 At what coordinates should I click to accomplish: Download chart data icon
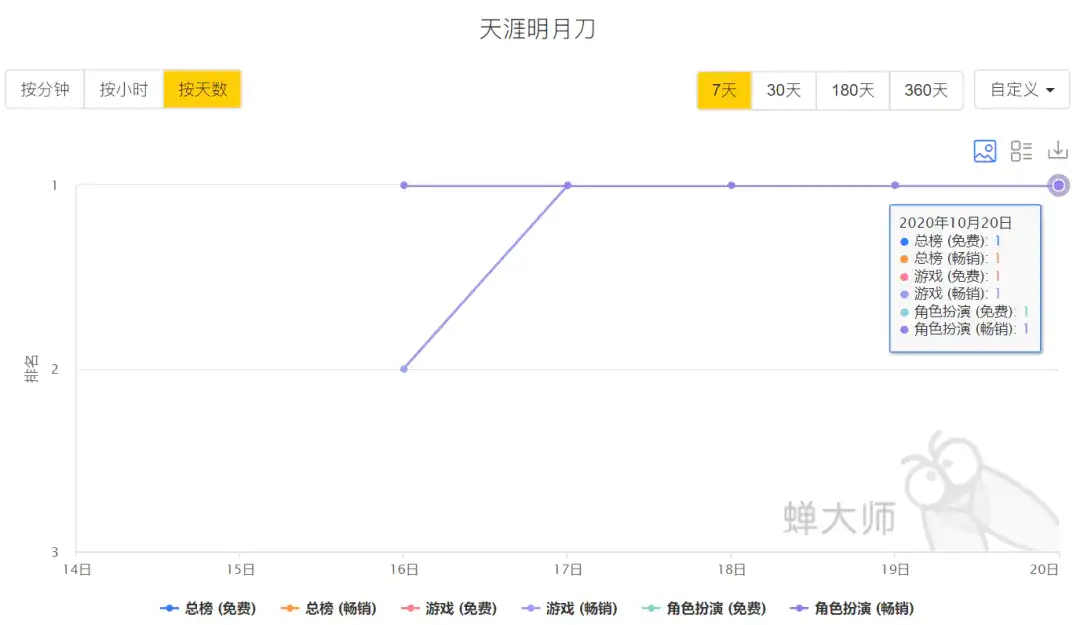coord(1058,150)
